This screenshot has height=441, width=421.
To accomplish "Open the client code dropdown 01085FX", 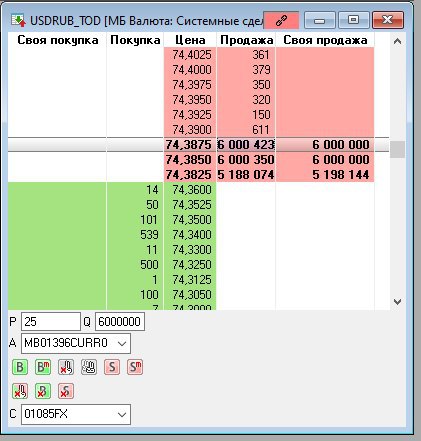I will (x=76, y=414).
